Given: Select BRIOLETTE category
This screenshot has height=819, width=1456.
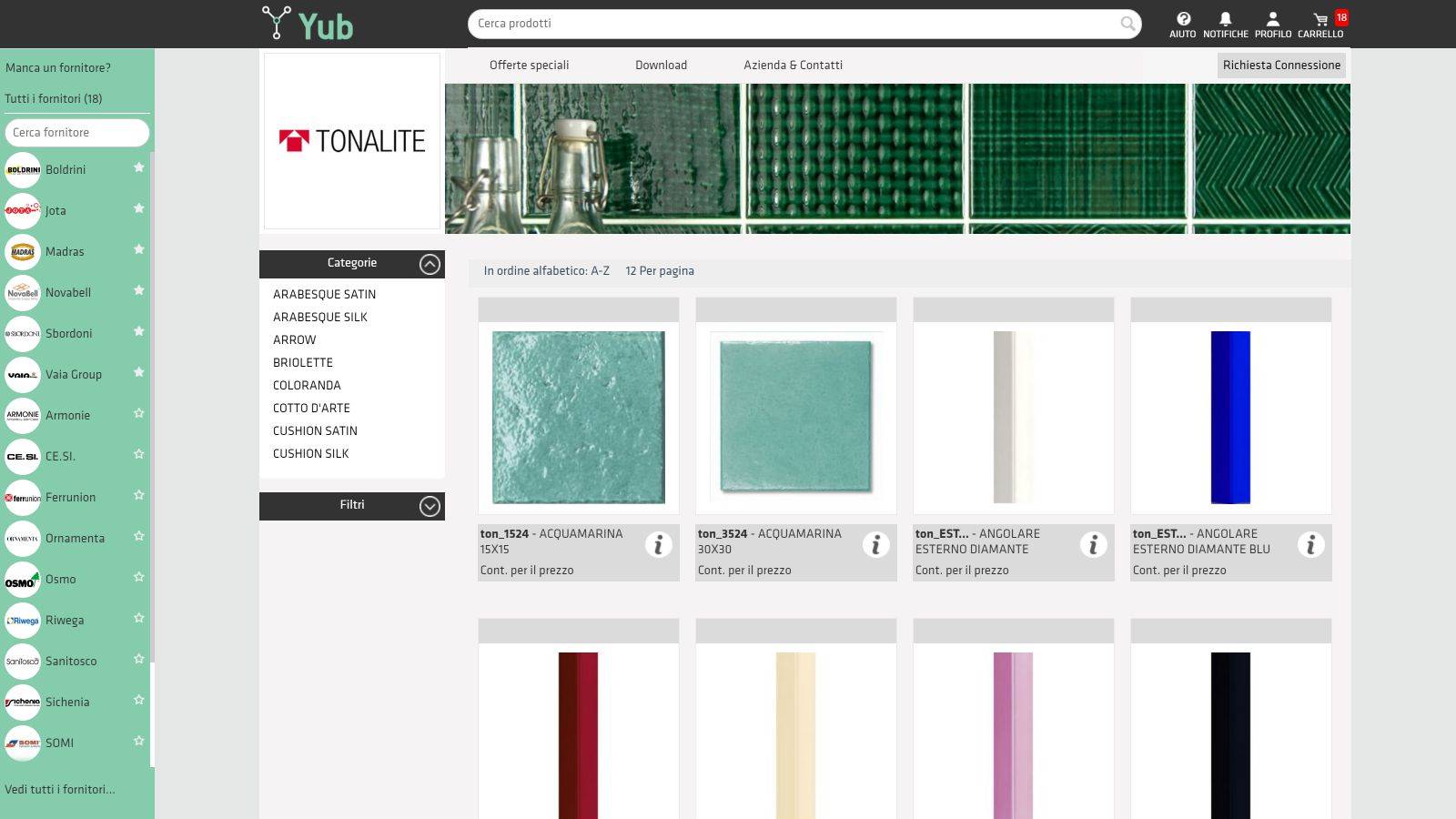Looking at the screenshot, I should coord(303,363).
